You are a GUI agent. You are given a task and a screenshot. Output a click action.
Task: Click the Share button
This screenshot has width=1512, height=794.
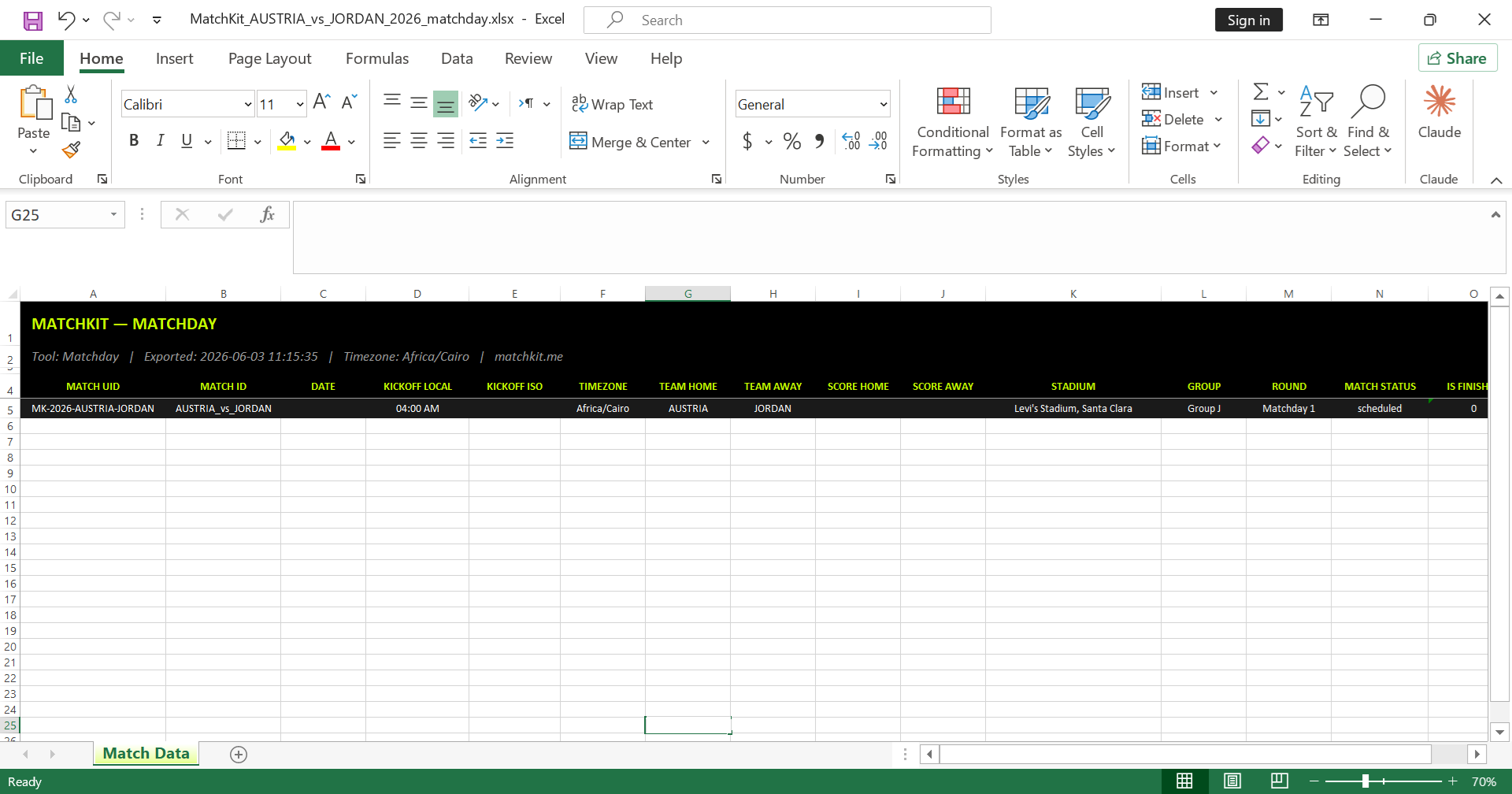(x=1458, y=58)
